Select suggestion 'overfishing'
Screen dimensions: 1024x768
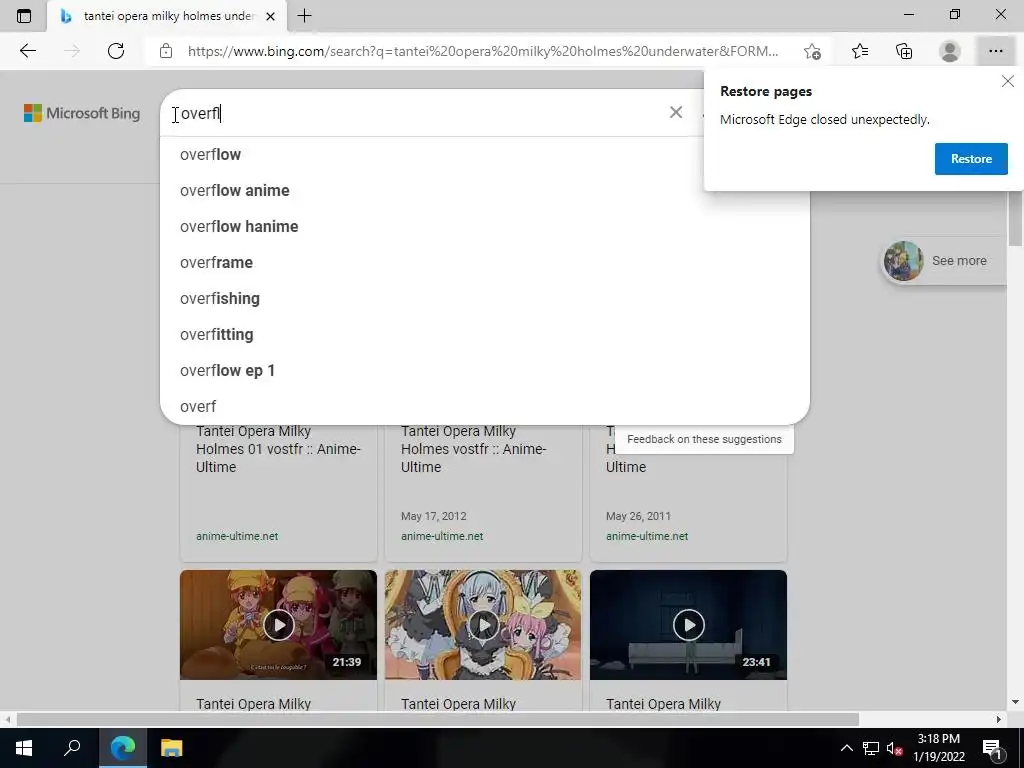coord(485,298)
